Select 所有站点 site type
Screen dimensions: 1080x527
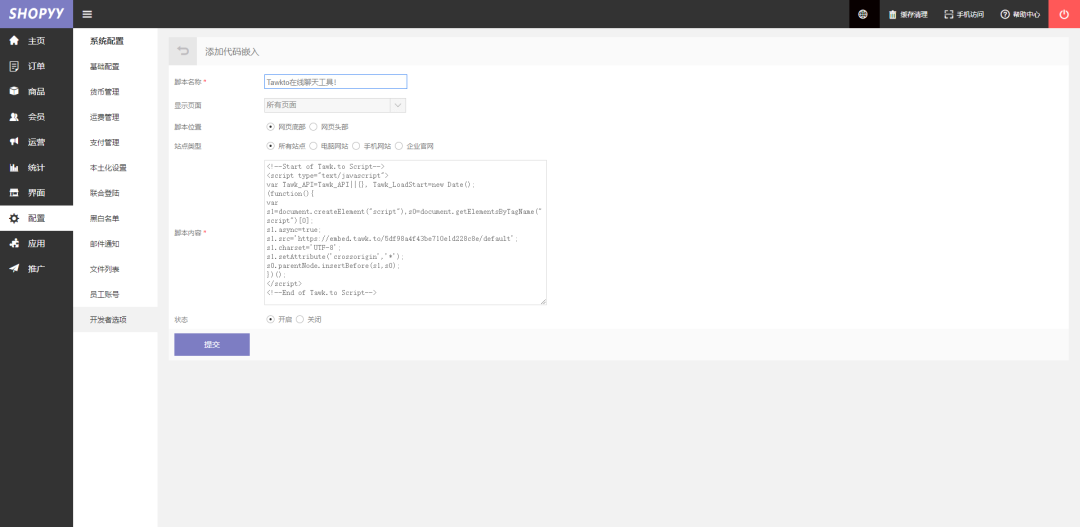pyautogui.click(x=271, y=146)
